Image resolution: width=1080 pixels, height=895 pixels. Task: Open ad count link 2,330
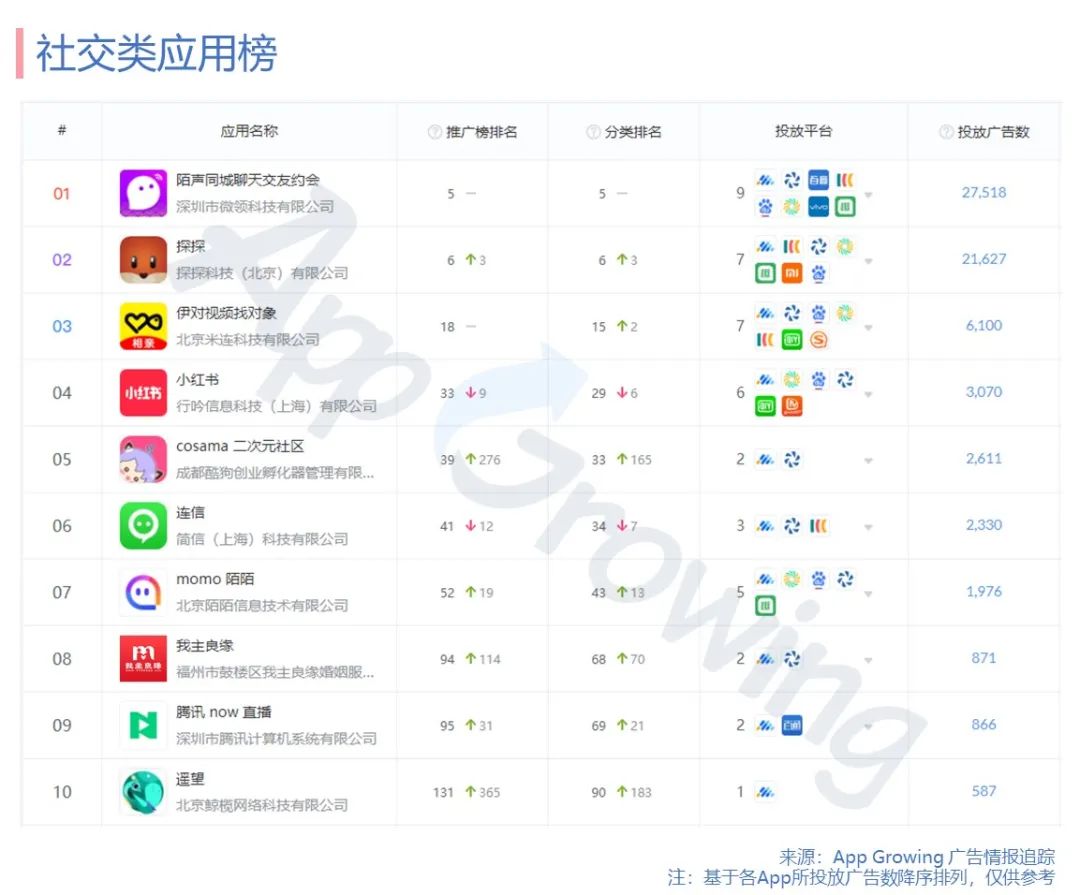click(x=984, y=525)
